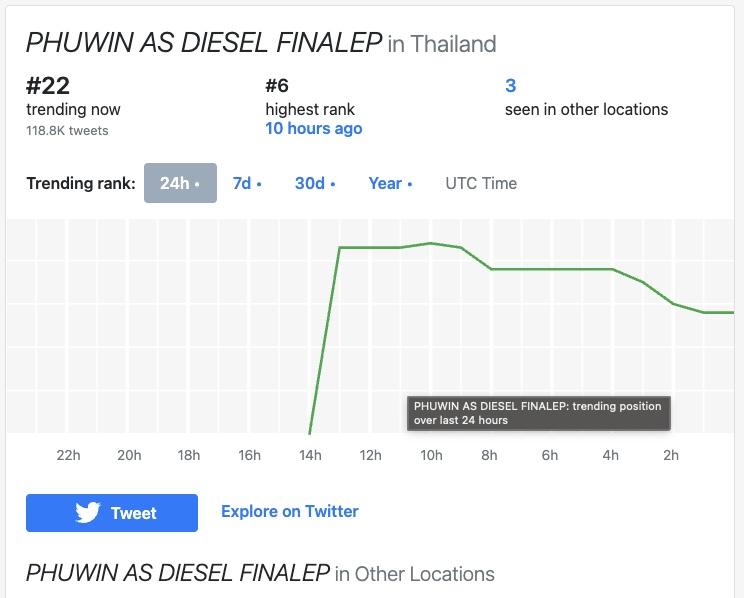Click the chart line peak above 10h
The image size is (744, 598).
[430, 243]
